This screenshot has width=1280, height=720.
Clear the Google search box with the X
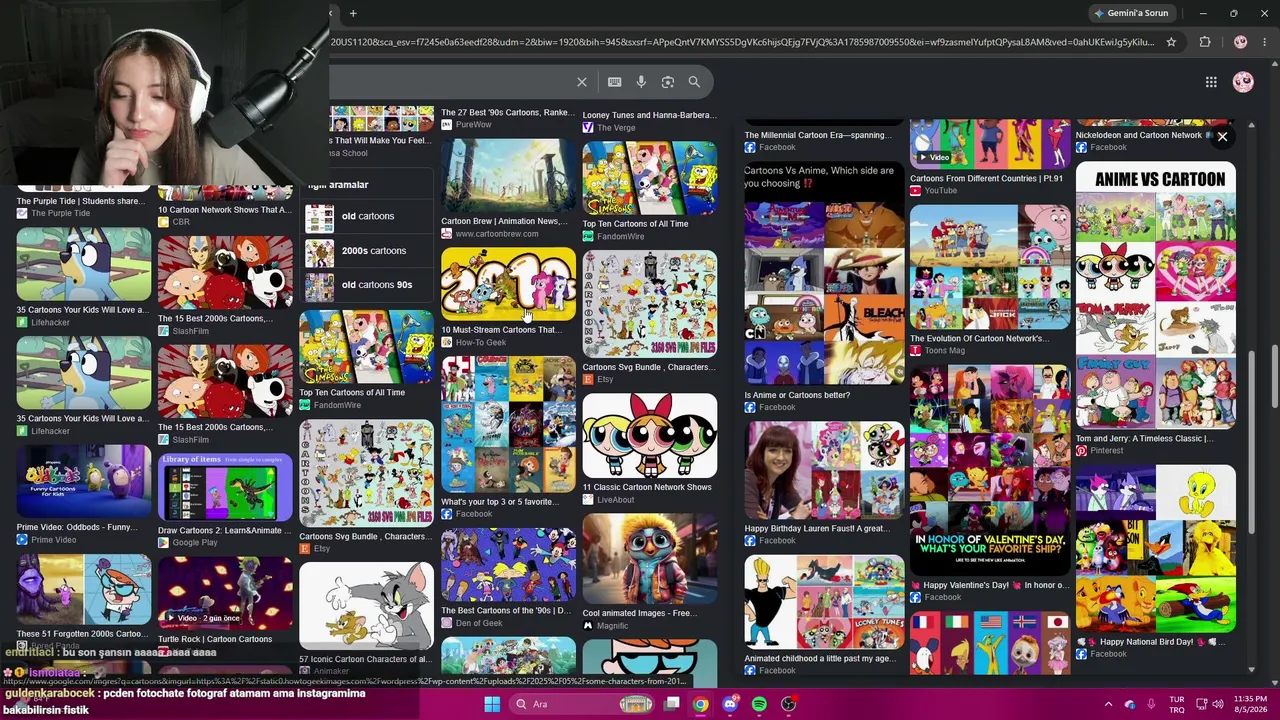[x=582, y=82]
